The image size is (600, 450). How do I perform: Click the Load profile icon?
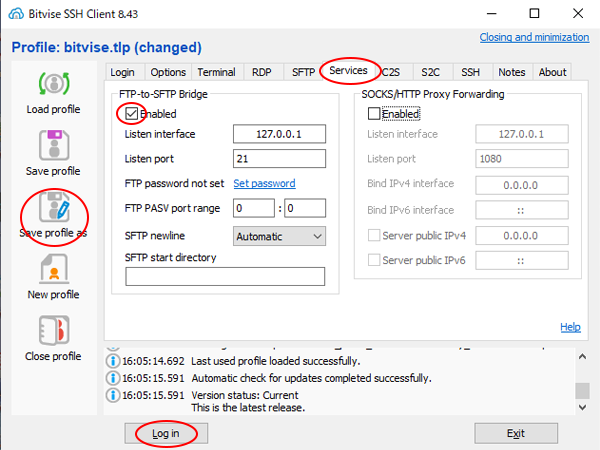point(54,83)
